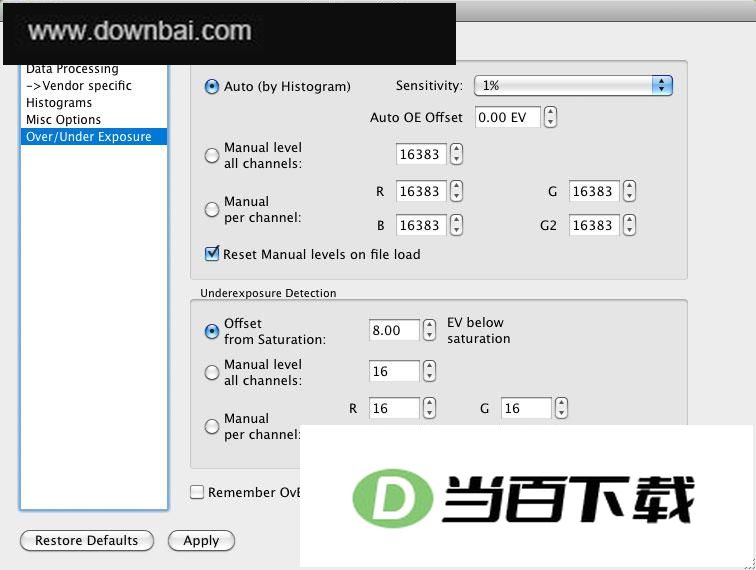Image resolution: width=756 pixels, height=570 pixels.
Task: Select overexposure Manual per channel radio
Action: (212, 209)
